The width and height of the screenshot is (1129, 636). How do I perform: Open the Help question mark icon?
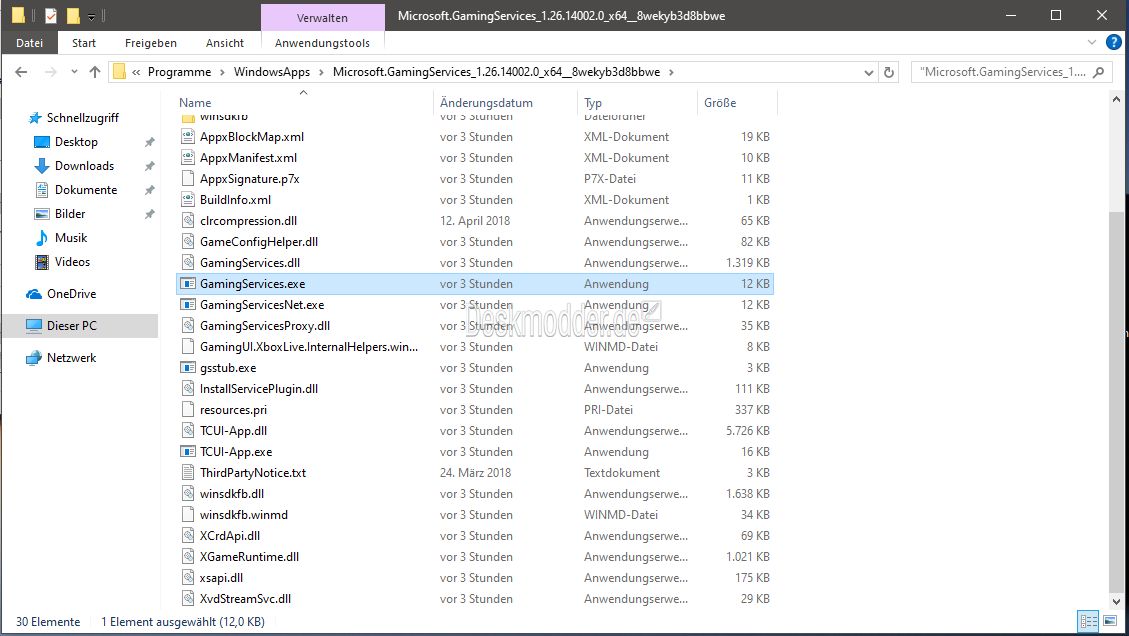click(x=1113, y=42)
